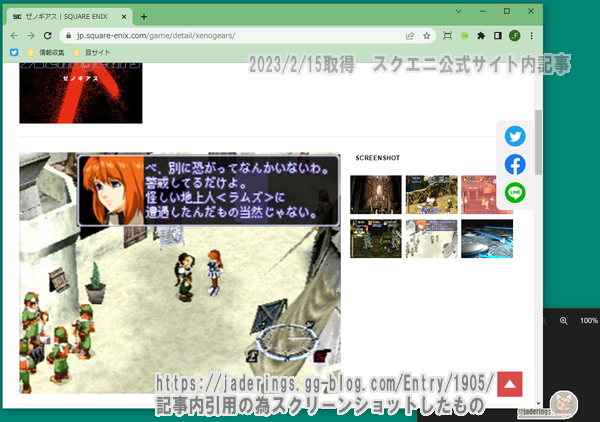Go forward with the browser forward arrow
Screen dimensions: 600x422
(x=31, y=36)
